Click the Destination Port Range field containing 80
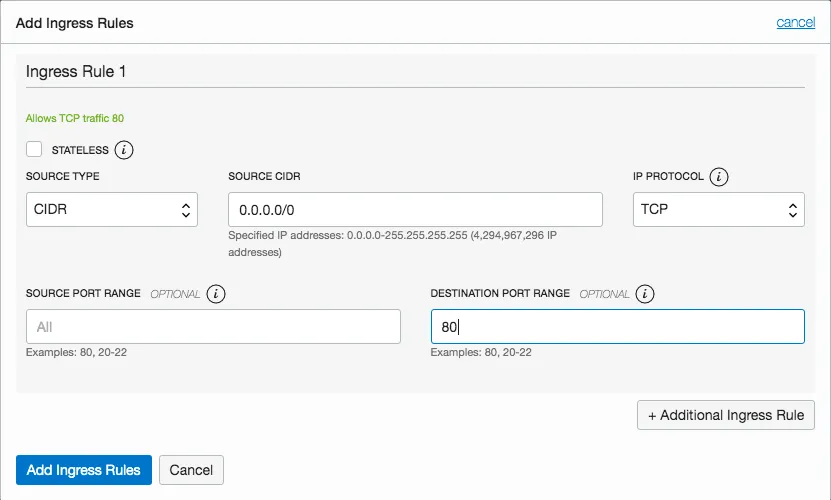This screenshot has width=831, height=500. pyautogui.click(x=617, y=327)
